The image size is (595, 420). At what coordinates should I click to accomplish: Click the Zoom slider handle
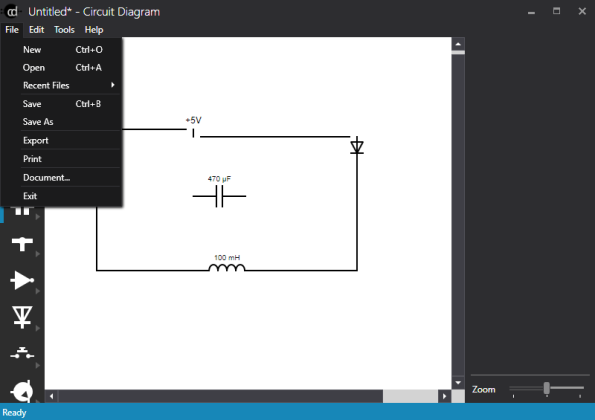pos(546,388)
